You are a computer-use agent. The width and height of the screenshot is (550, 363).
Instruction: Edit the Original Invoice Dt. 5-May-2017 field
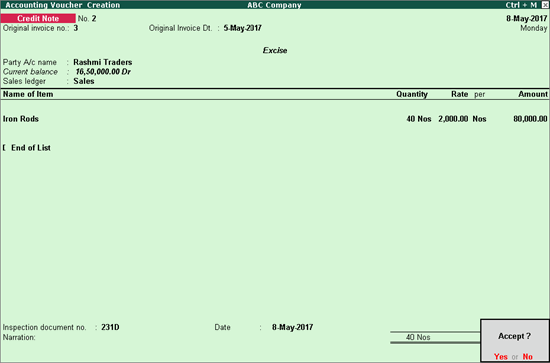(242, 28)
